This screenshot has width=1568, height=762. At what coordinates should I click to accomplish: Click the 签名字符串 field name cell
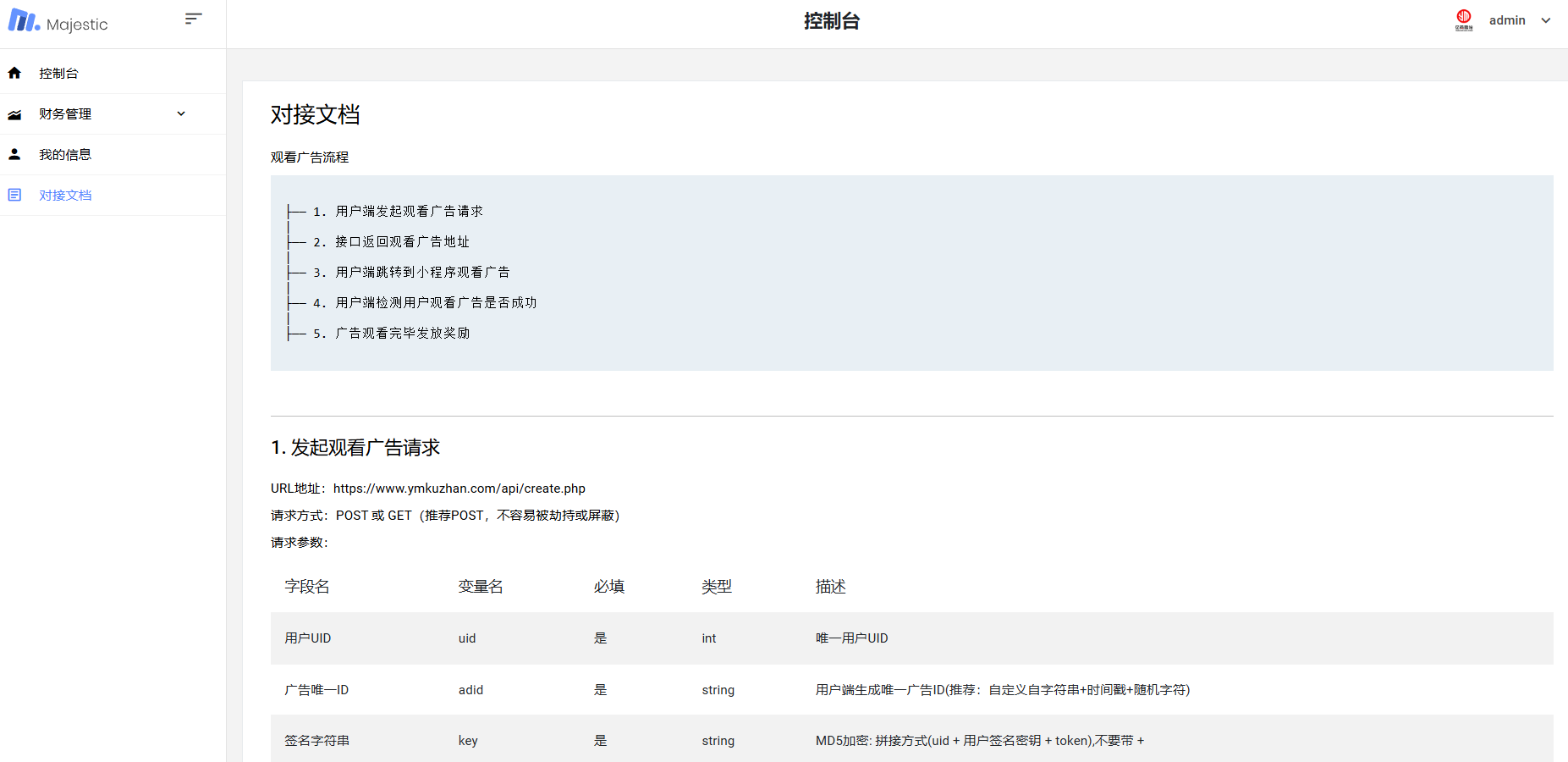tap(316, 741)
